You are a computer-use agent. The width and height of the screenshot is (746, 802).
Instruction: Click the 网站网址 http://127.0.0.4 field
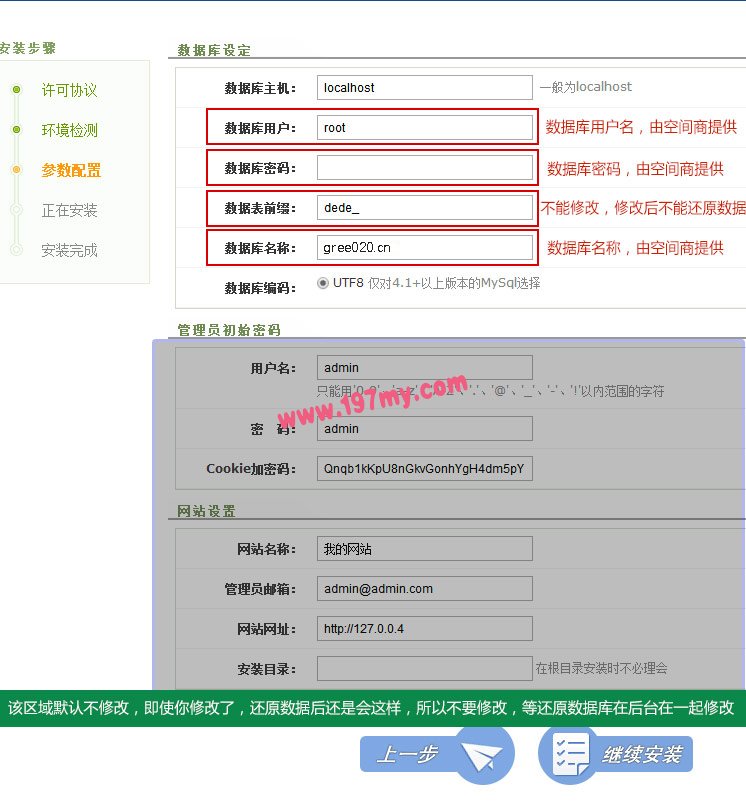424,629
